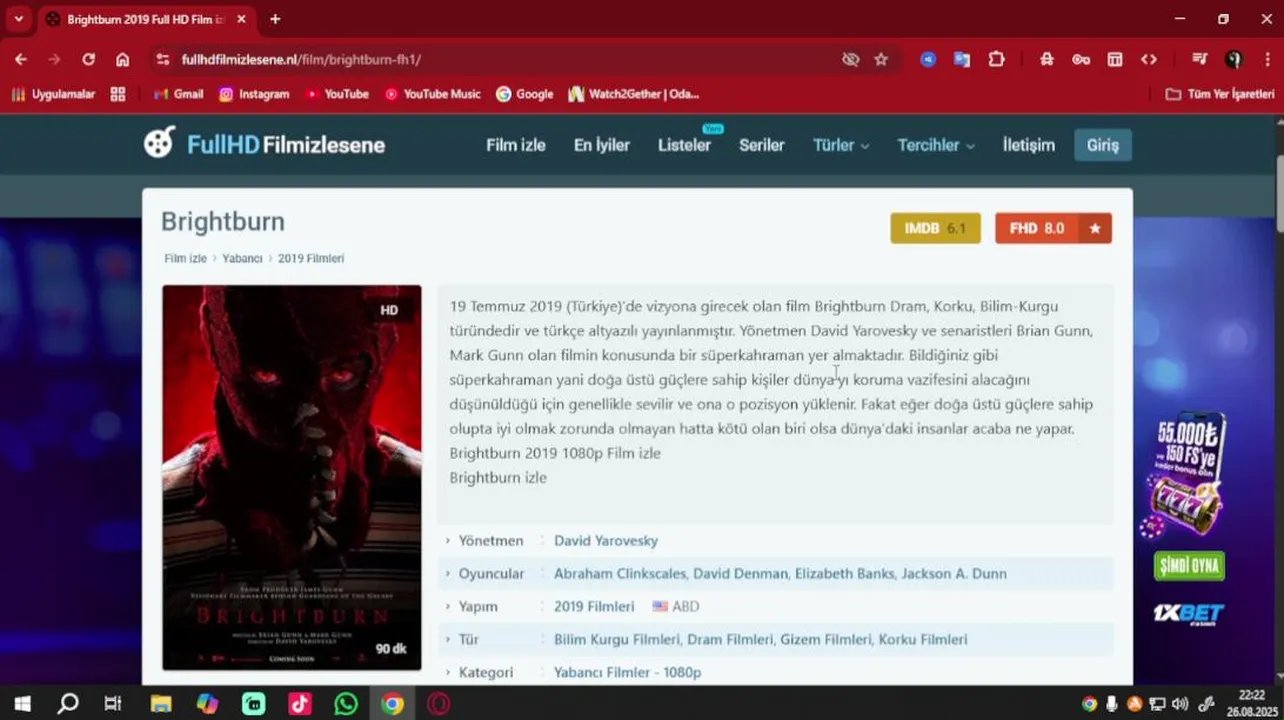Expand the Türler dropdown
The width and height of the screenshot is (1284, 720).
pyautogui.click(x=841, y=145)
